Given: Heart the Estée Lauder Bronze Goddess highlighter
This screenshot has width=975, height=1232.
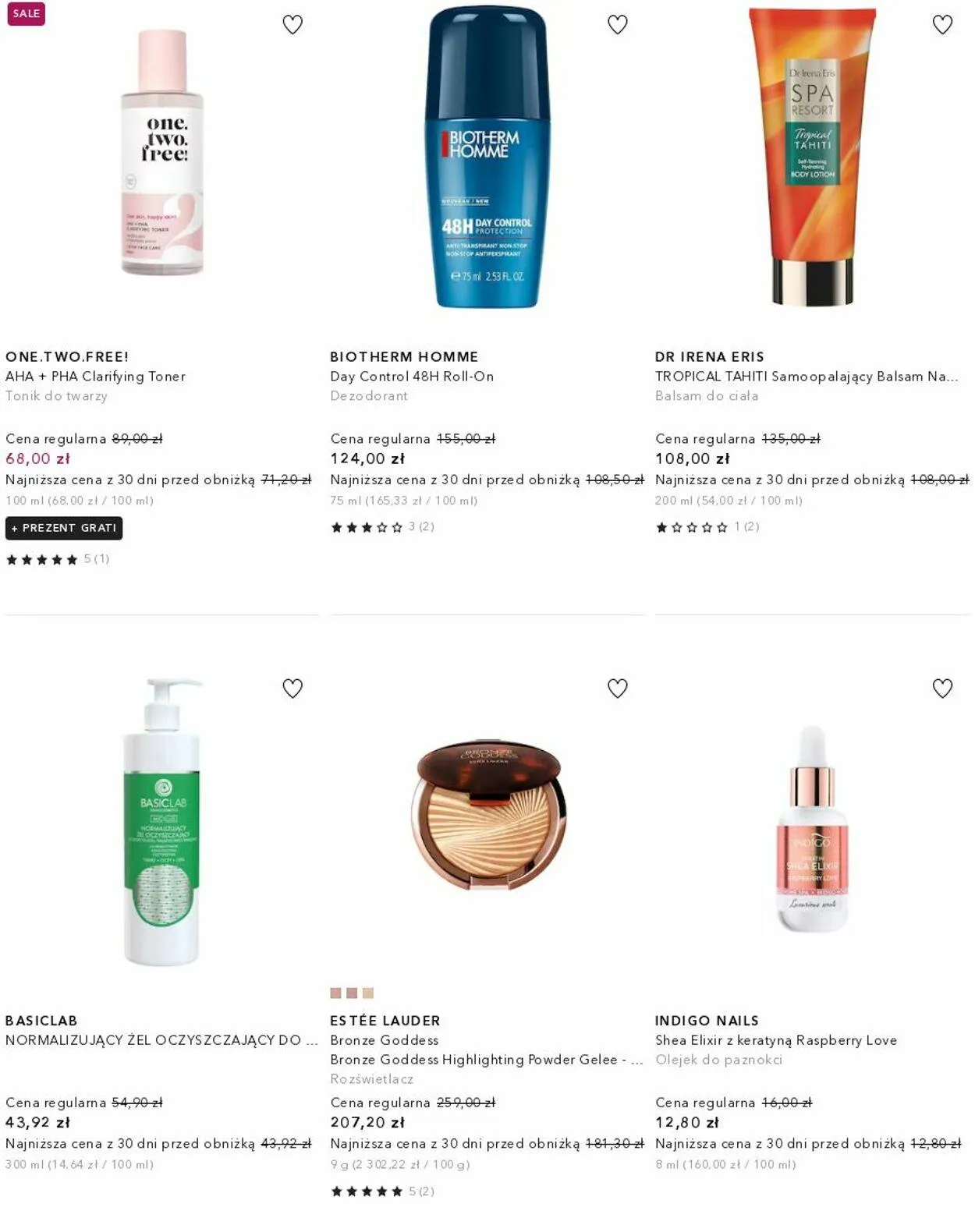Looking at the screenshot, I should [618, 689].
